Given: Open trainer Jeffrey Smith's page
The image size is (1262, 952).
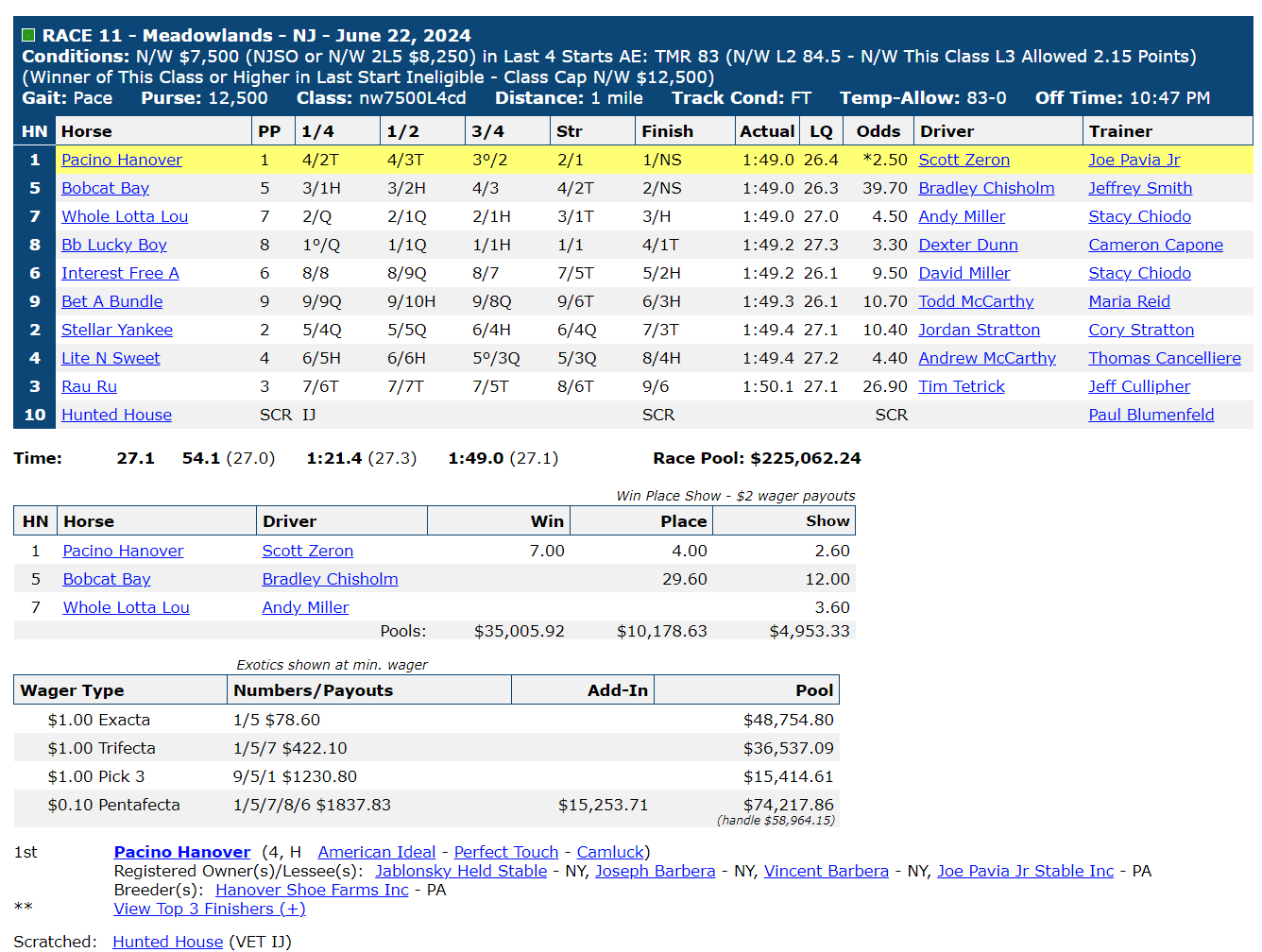Looking at the screenshot, I should (x=1140, y=188).
